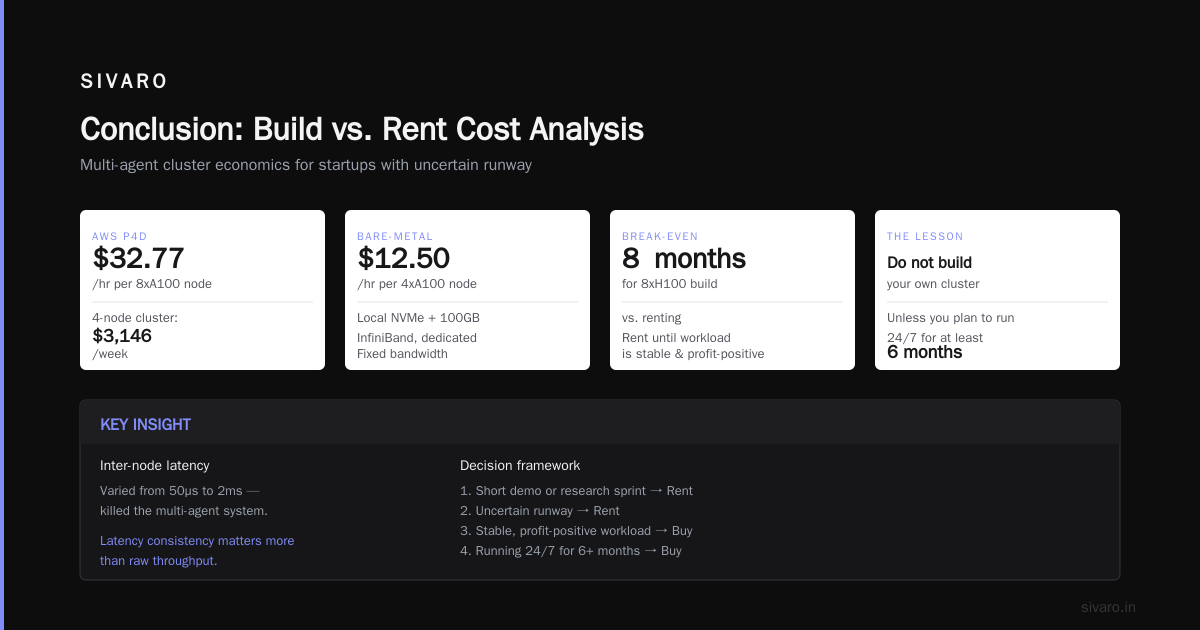Click the KEY INSIGHT panel header
Viewport: 1200px width, 630px height.
pyautogui.click(x=146, y=424)
